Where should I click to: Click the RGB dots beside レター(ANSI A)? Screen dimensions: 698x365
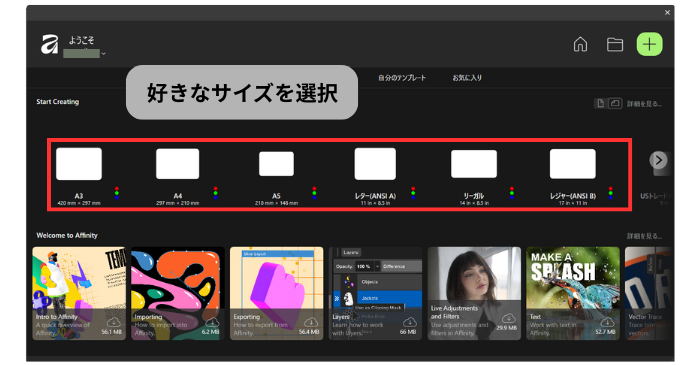[x=413, y=193]
